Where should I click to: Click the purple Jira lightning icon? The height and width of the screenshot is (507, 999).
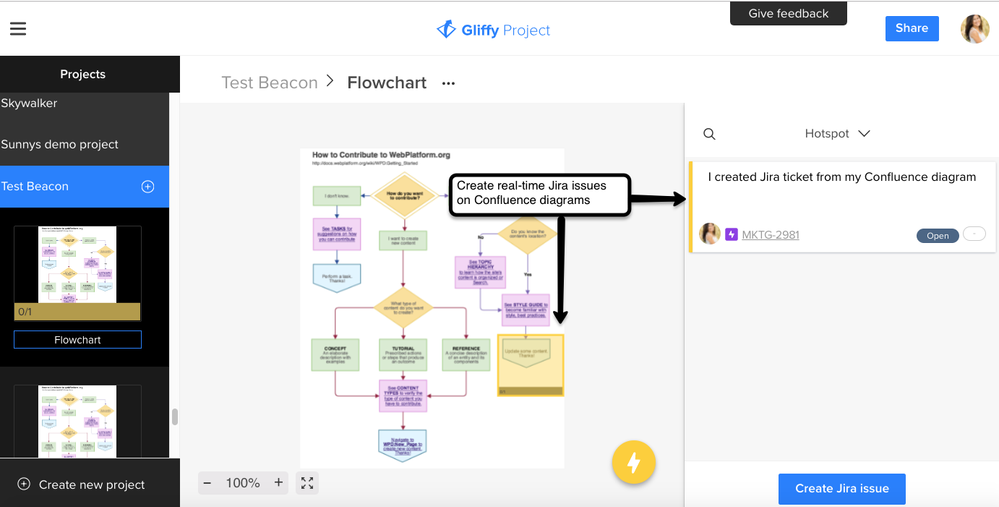pyautogui.click(x=731, y=235)
